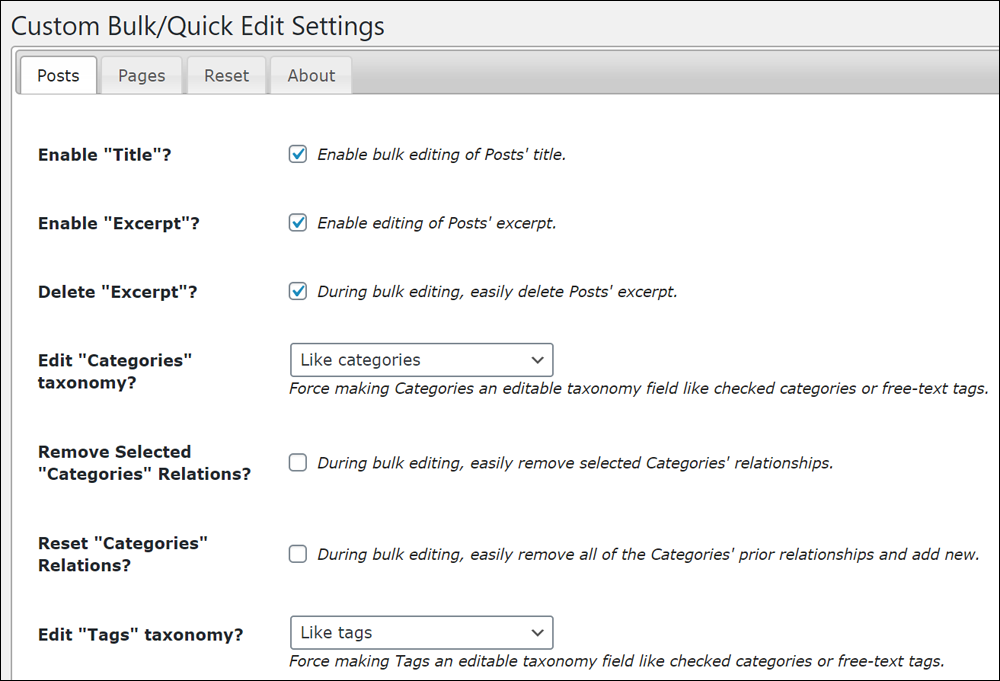Open the "Like tags" dropdown

pos(422,633)
